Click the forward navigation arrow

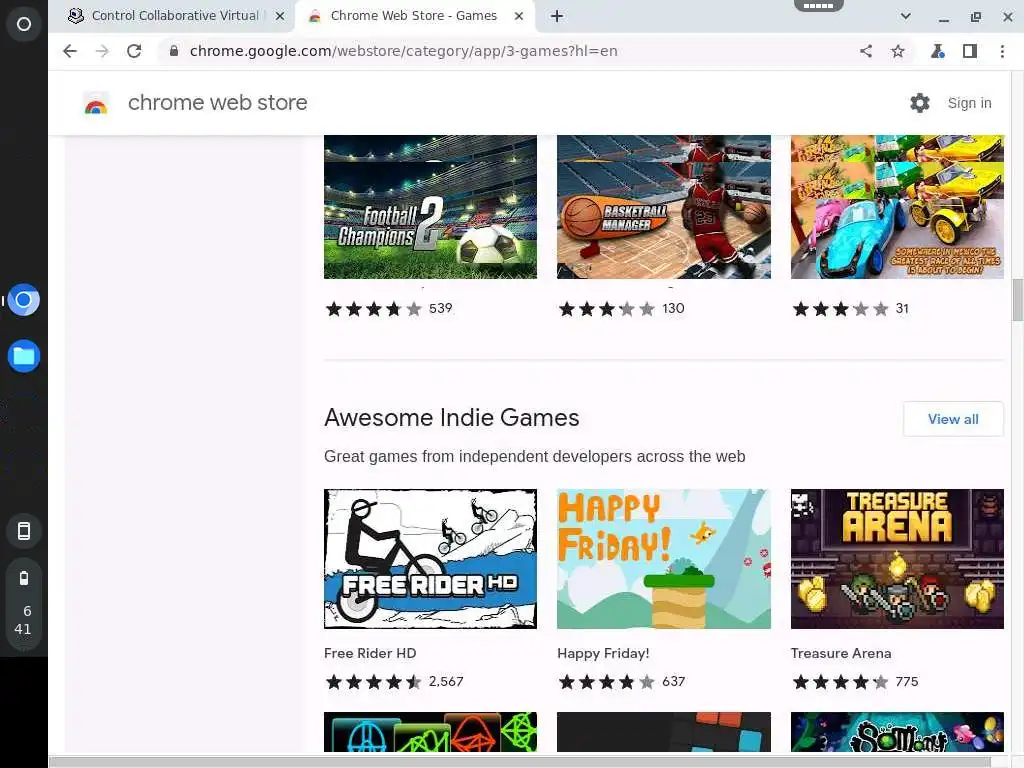102,51
